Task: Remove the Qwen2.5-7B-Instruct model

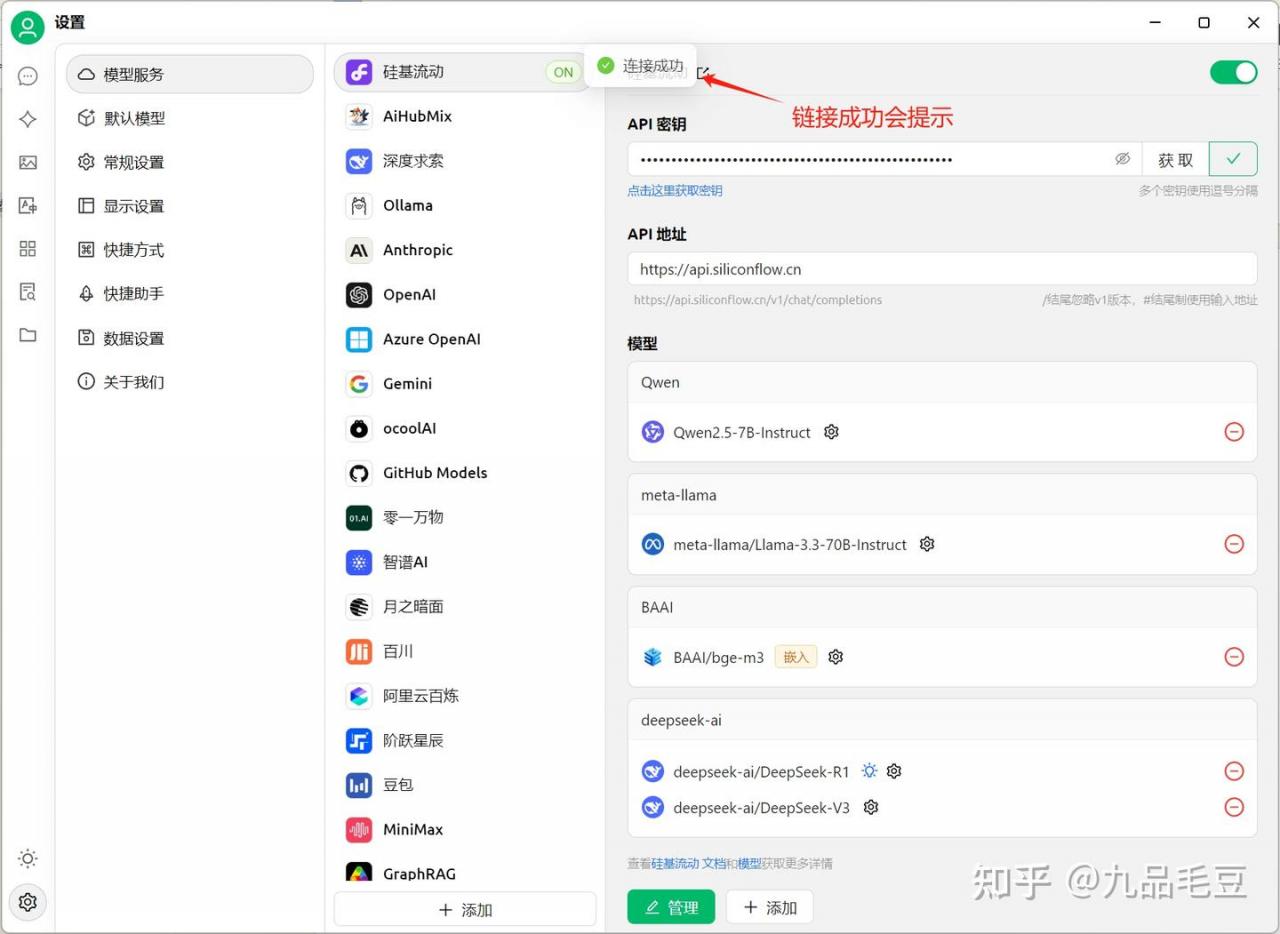Action: pyautogui.click(x=1234, y=432)
